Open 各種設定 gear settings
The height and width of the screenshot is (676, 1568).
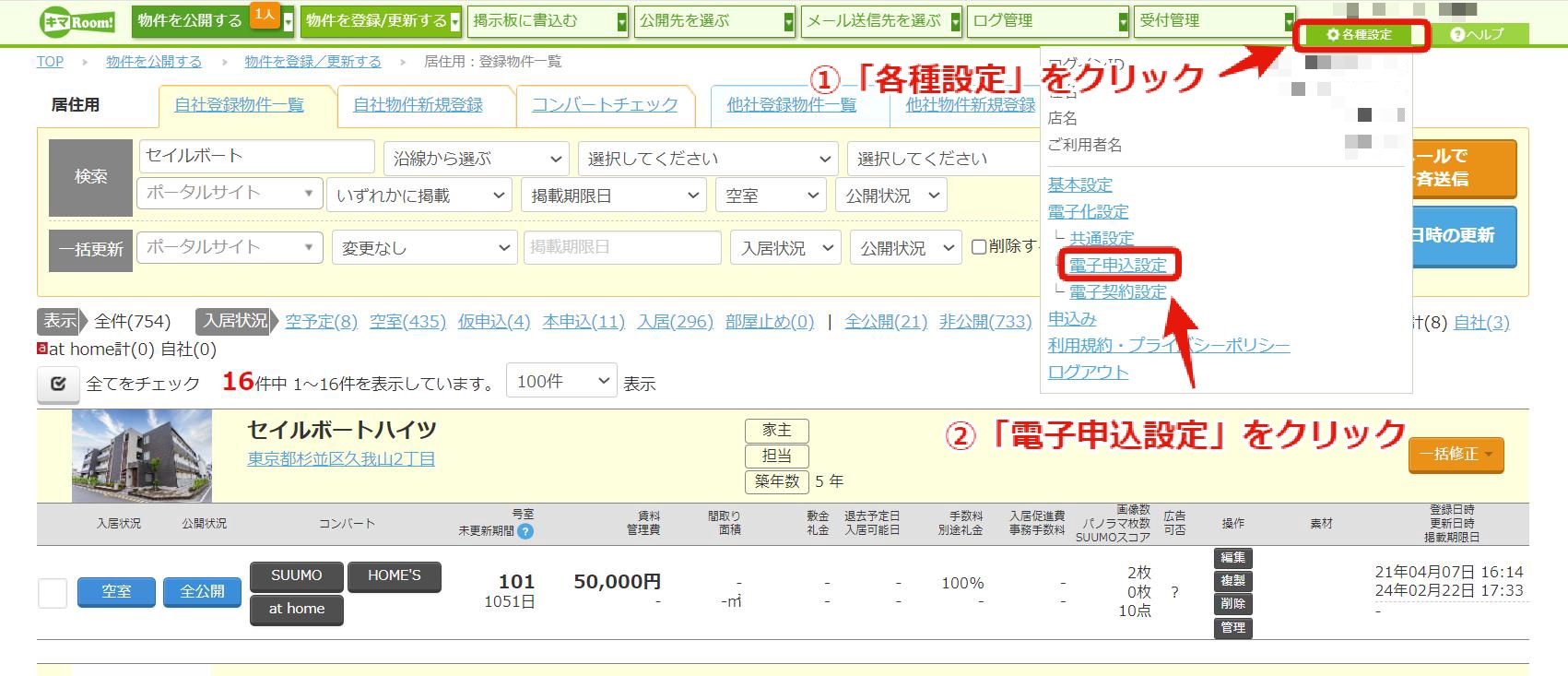[1361, 35]
